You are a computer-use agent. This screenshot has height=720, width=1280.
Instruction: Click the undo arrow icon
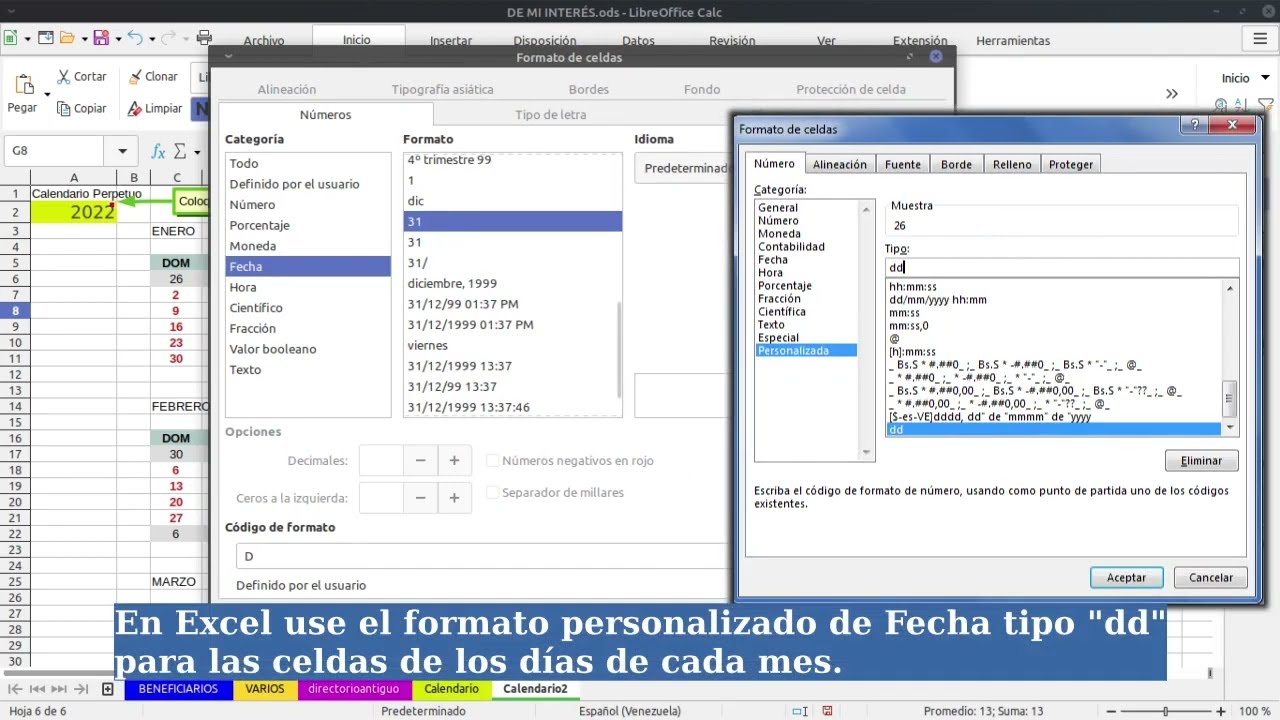(134, 38)
